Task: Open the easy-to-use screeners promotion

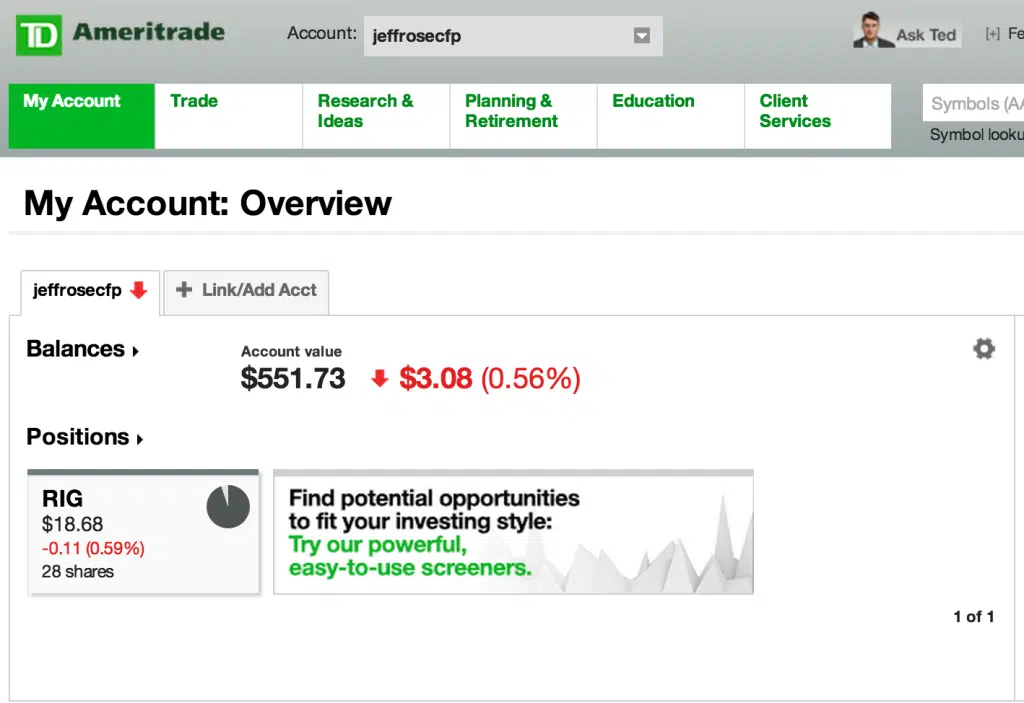Action: 513,531
